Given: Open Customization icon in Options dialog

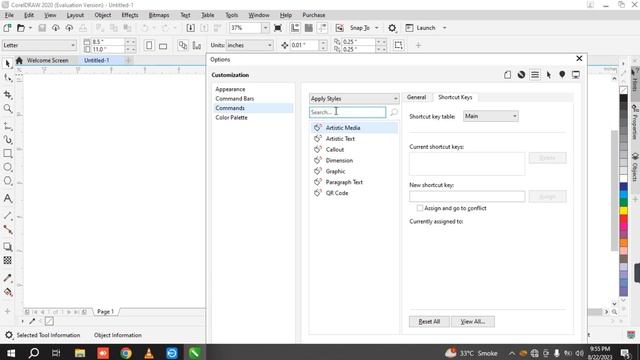Looking at the screenshot, I should point(535,75).
